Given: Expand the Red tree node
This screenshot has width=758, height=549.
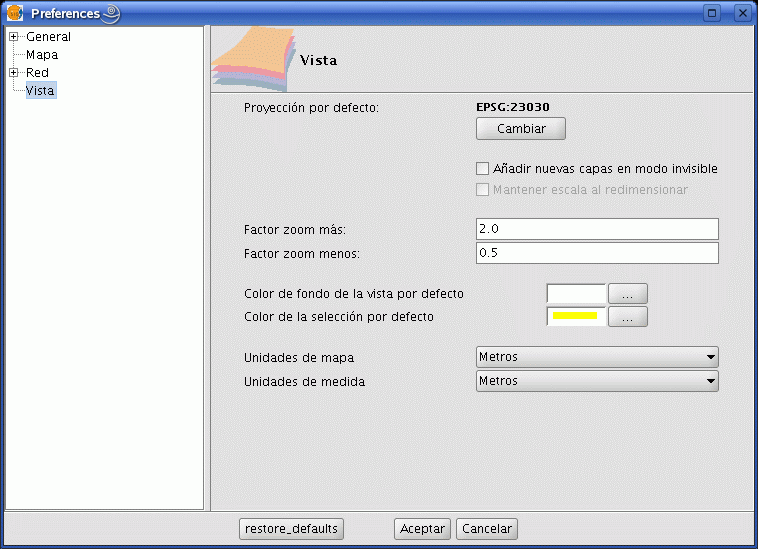Looking at the screenshot, I should [x=14, y=72].
